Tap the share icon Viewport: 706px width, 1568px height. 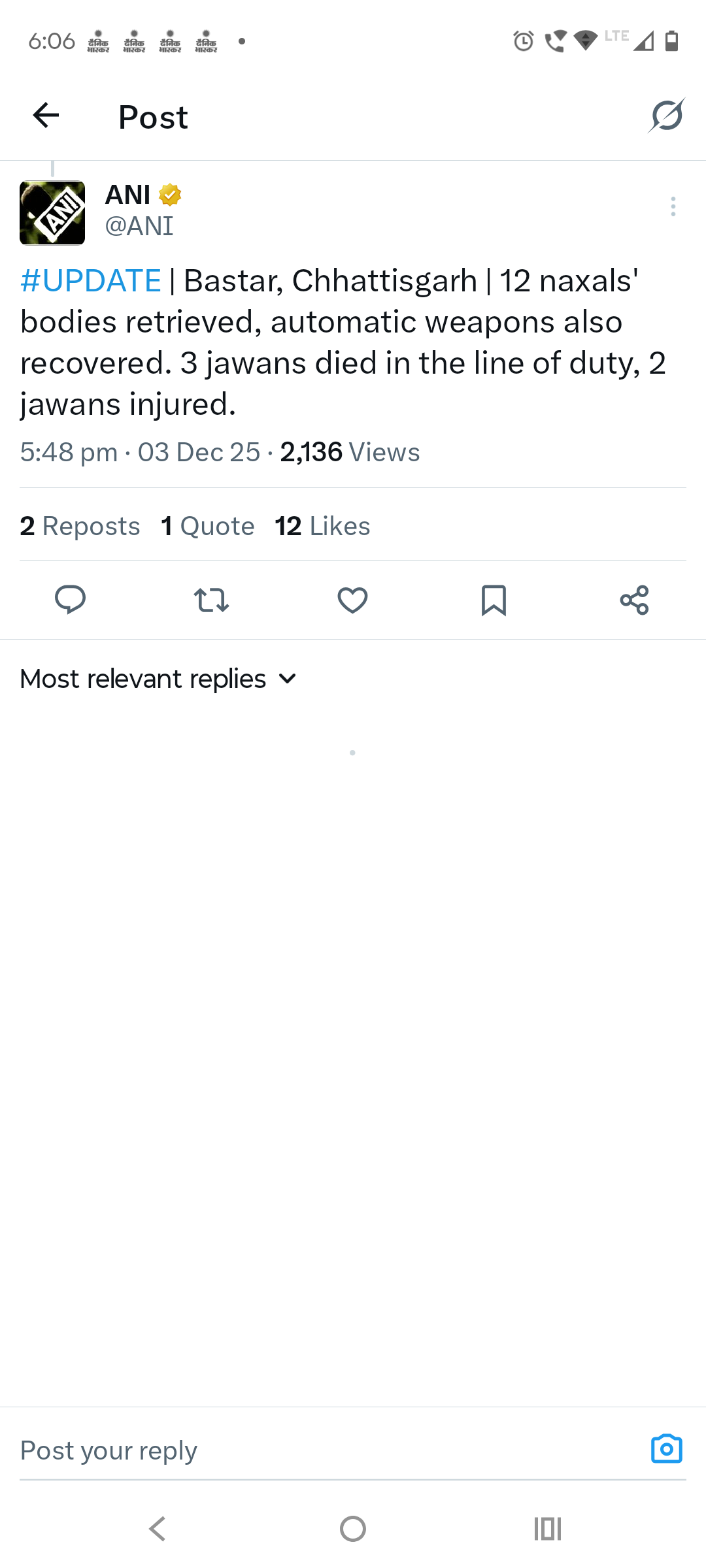click(634, 600)
